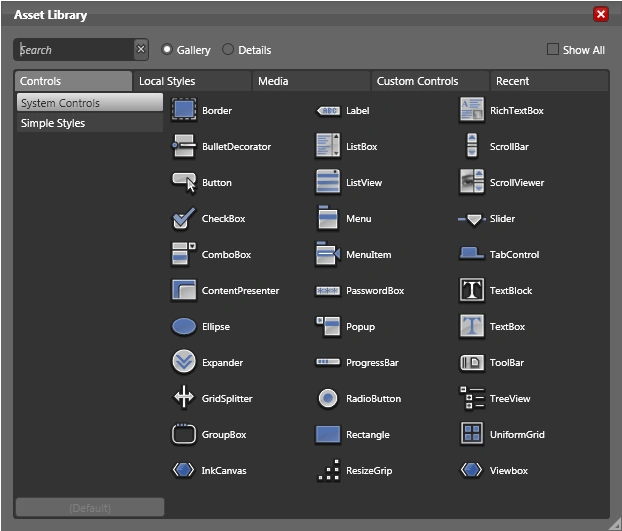
Task: Click the RichTextBox text label
Action: tap(516, 111)
